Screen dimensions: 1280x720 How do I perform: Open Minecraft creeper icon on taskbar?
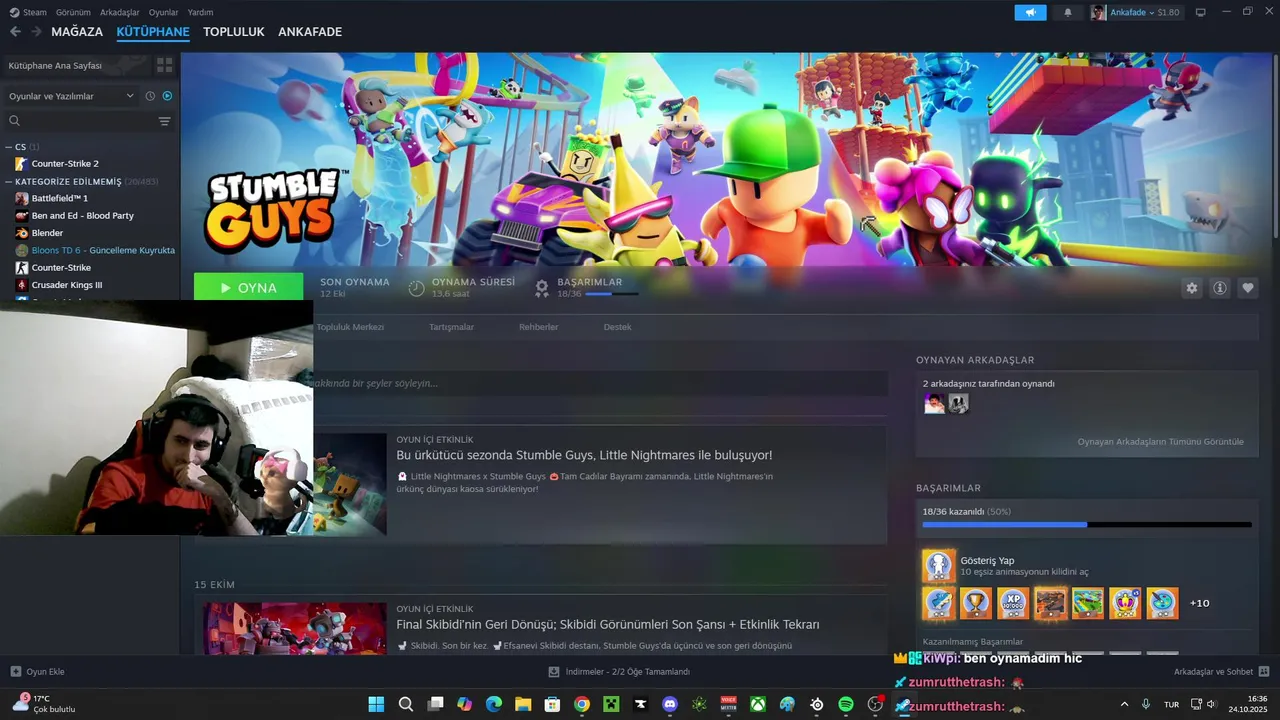(x=611, y=704)
